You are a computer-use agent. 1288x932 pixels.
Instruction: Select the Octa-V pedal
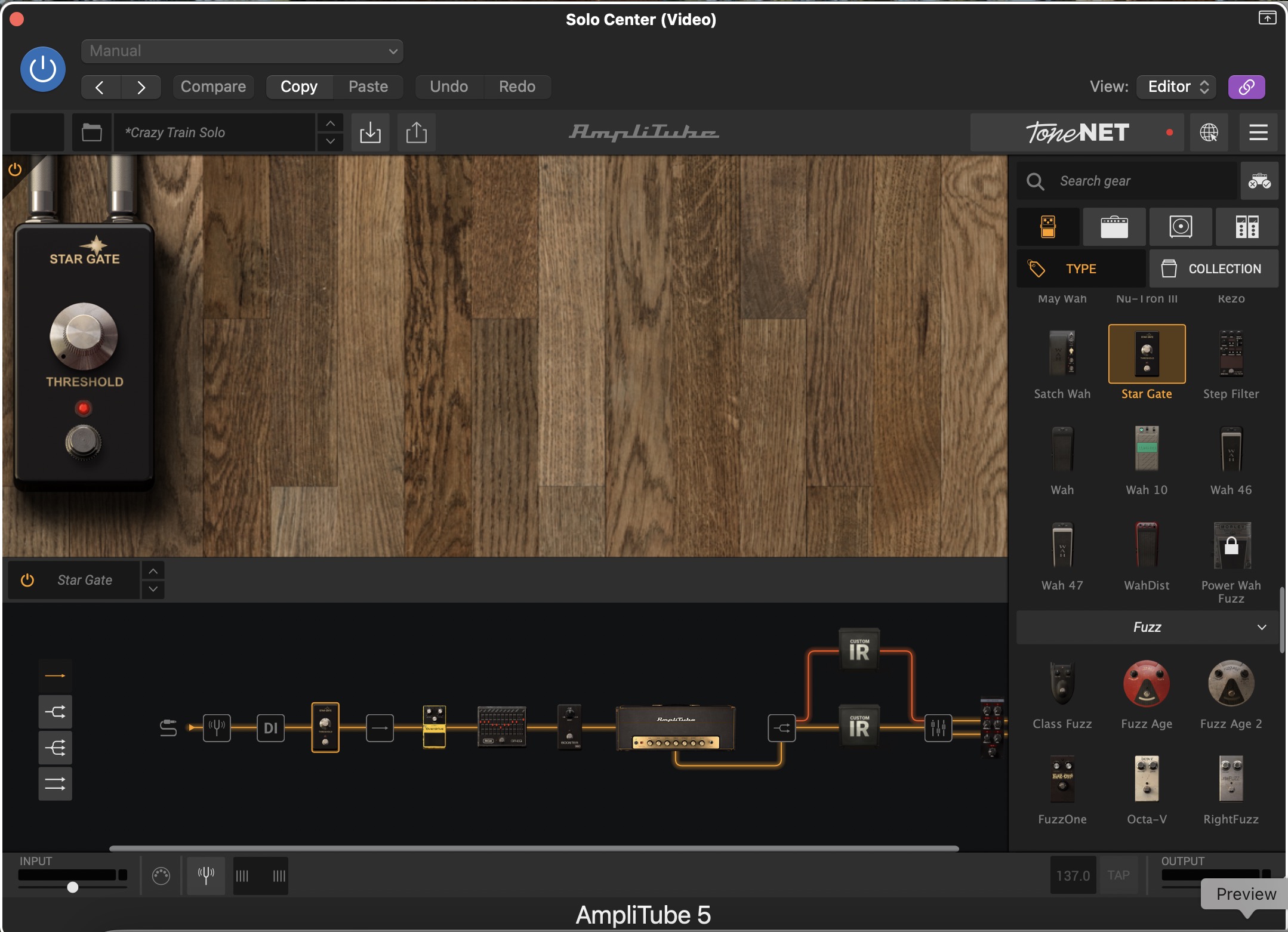(1147, 790)
